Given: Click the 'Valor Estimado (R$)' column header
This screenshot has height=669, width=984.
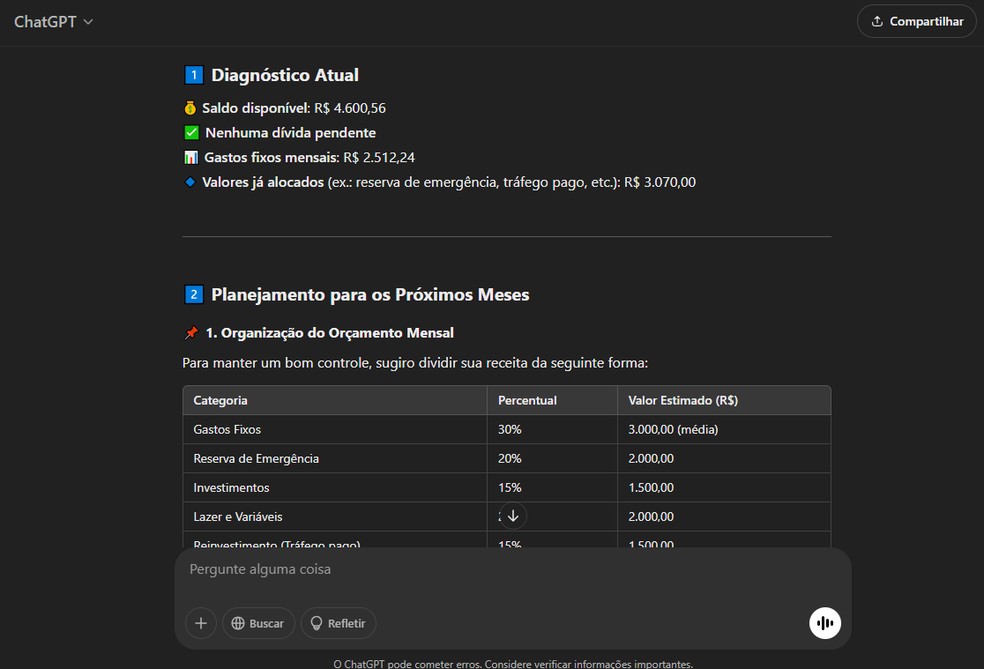Looking at the screenshot, I should pos(683,400).
